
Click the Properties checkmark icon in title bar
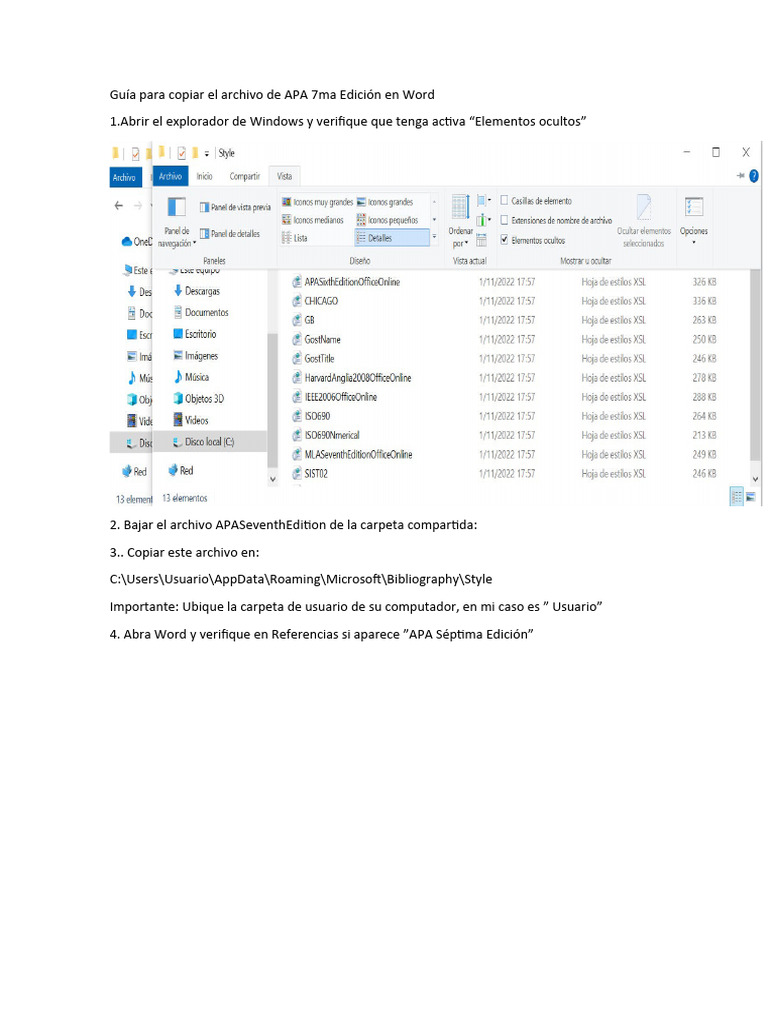[x=182, y=153]
